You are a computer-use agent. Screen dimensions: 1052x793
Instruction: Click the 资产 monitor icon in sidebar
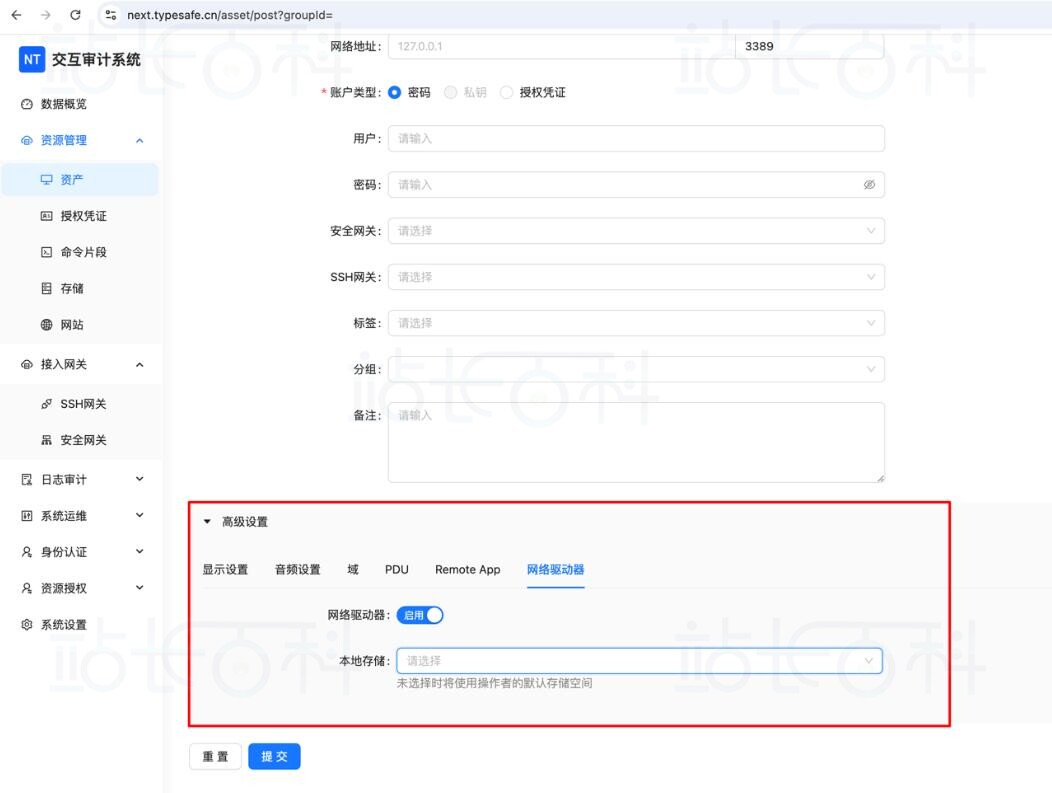click(x=46, y=180)
